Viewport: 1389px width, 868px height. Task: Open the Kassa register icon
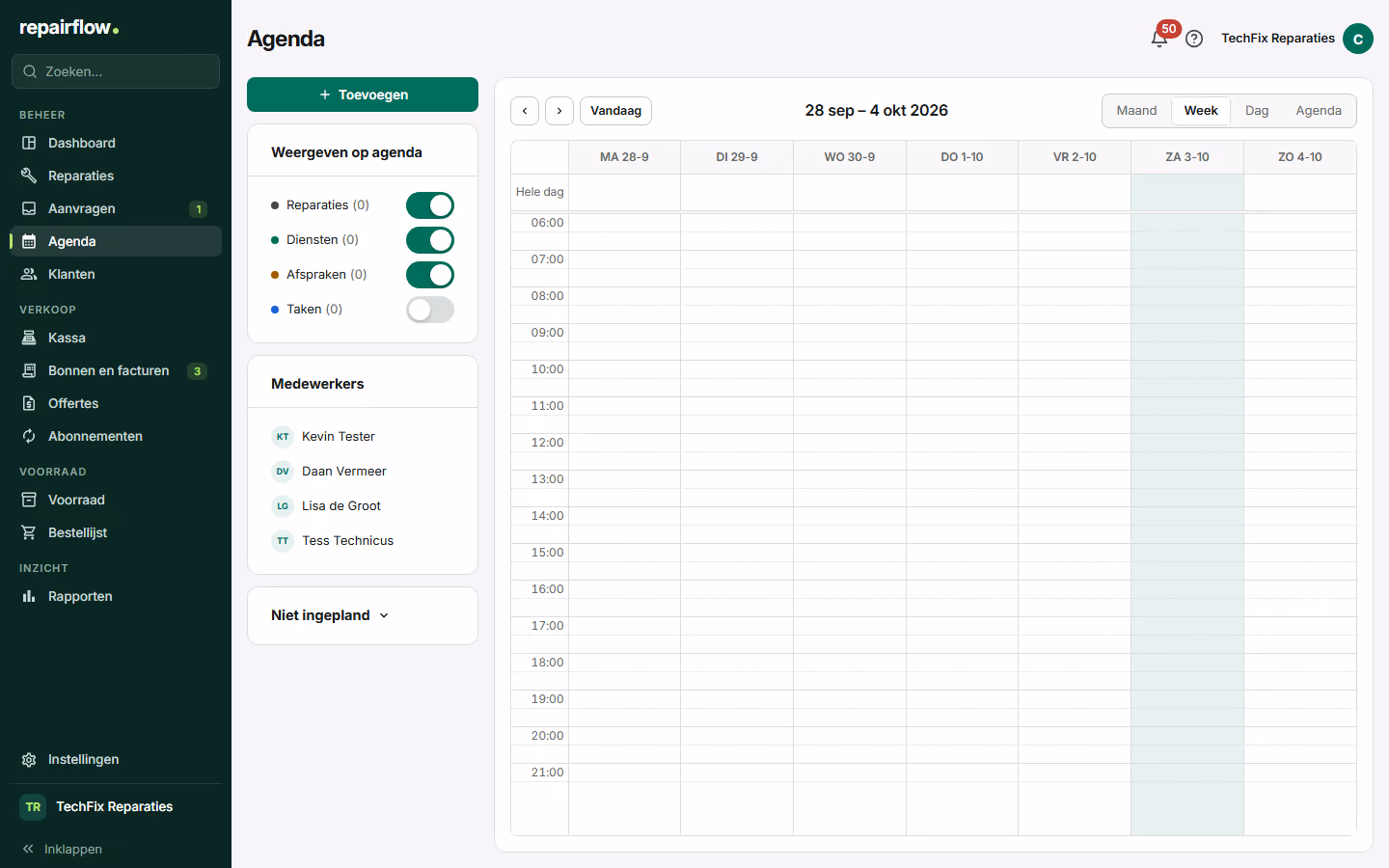(x=29, y=338)
